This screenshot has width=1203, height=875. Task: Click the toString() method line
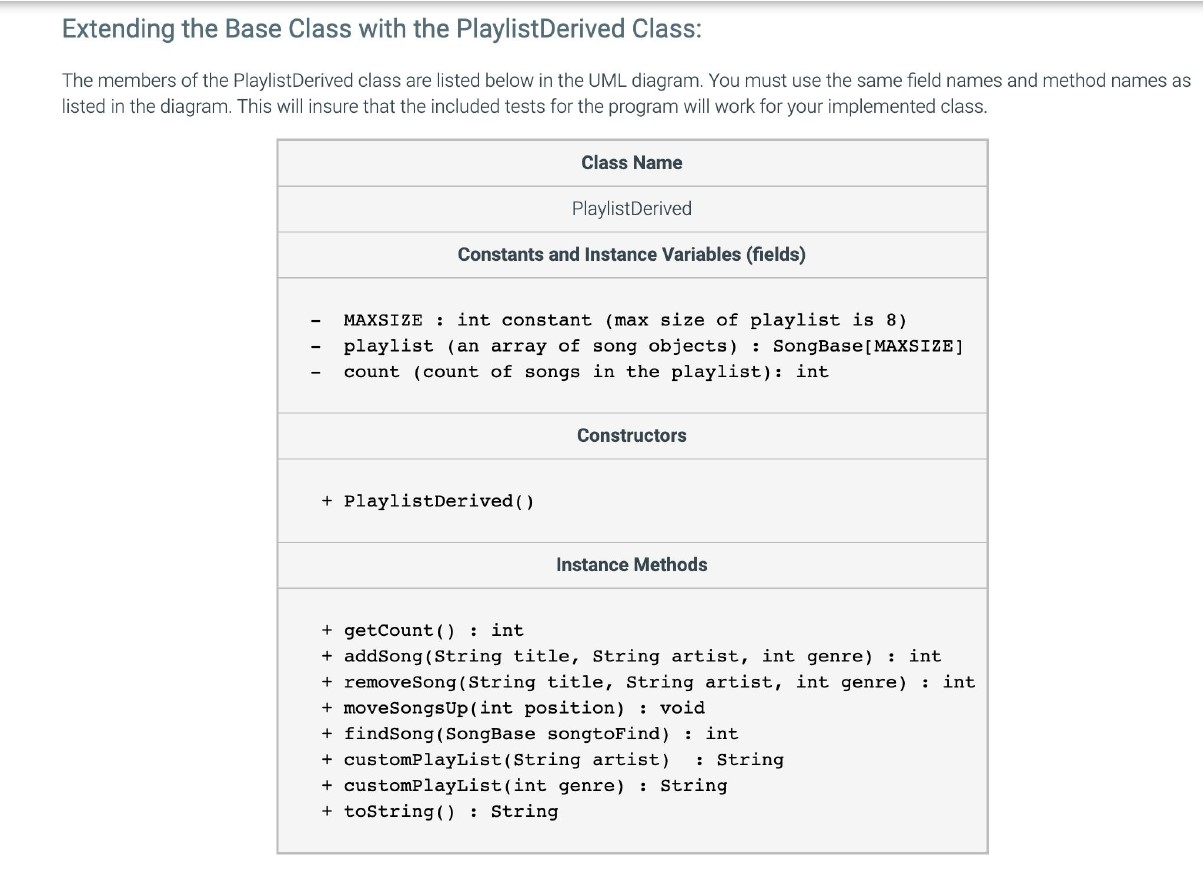450,812
